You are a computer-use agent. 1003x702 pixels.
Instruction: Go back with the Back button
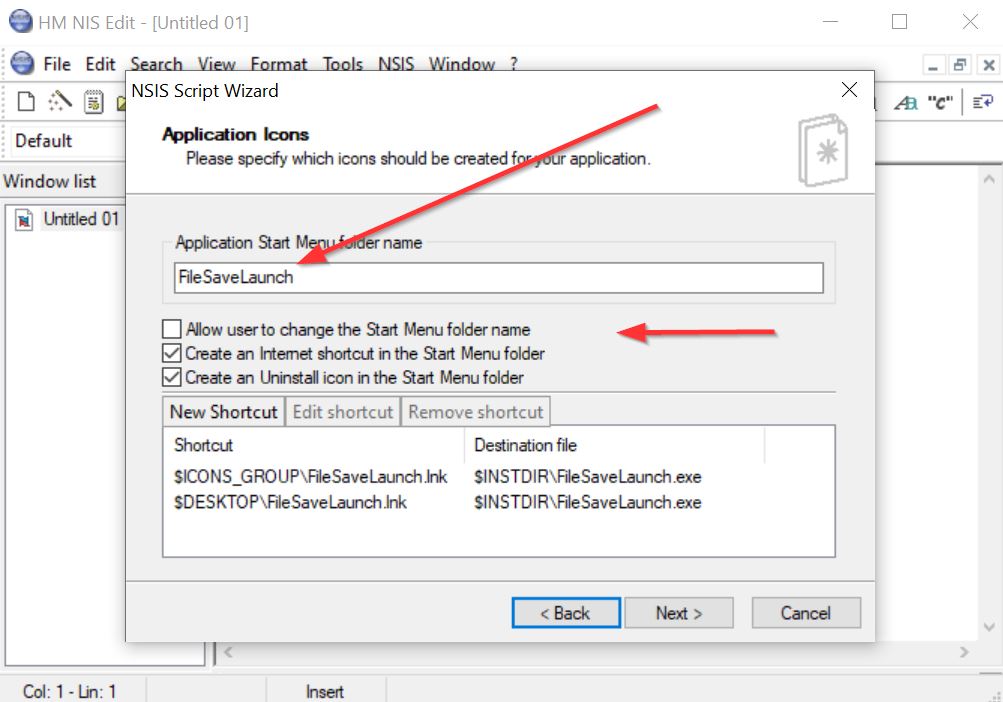pos(566,613)
